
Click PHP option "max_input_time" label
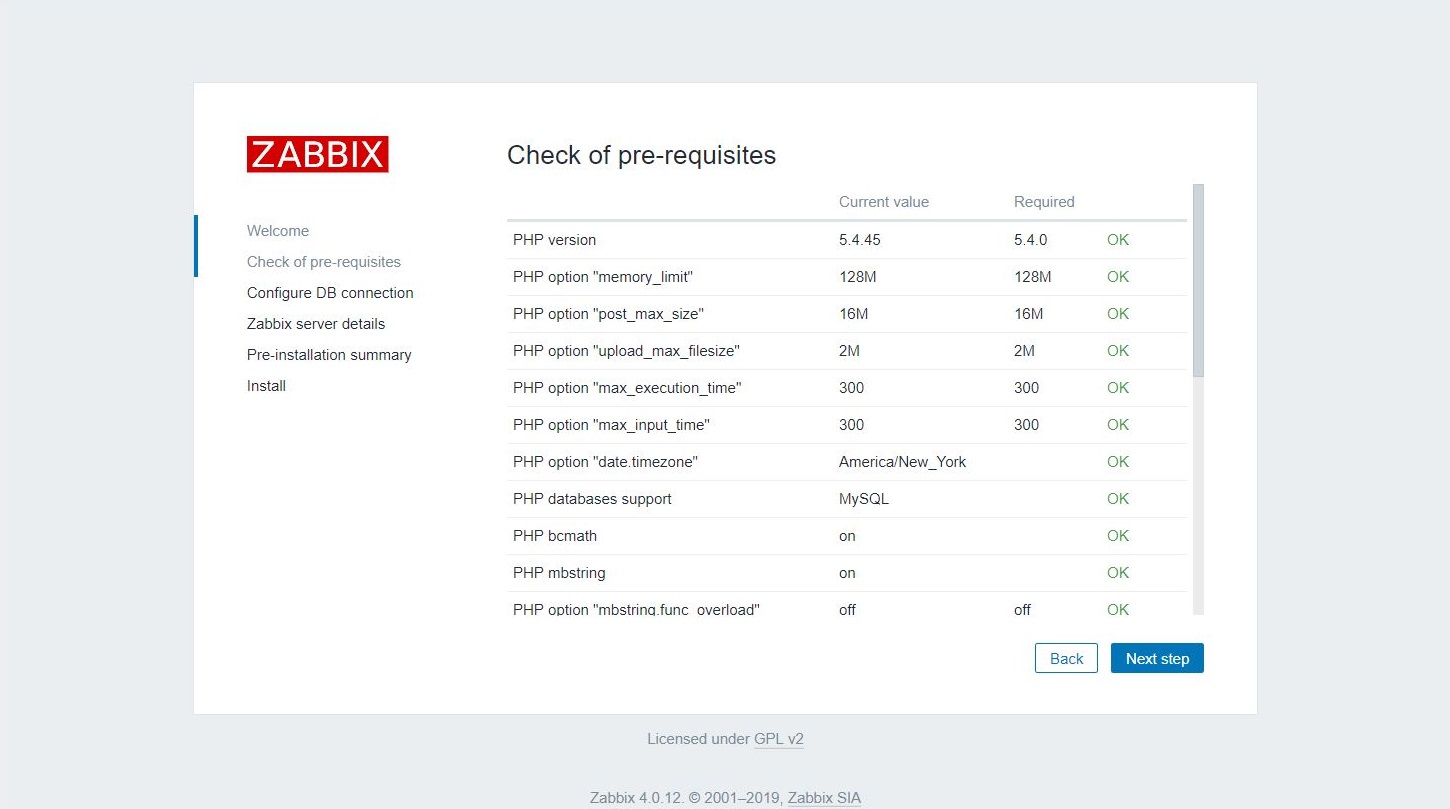pyautogui.click(x=611, y=425)
